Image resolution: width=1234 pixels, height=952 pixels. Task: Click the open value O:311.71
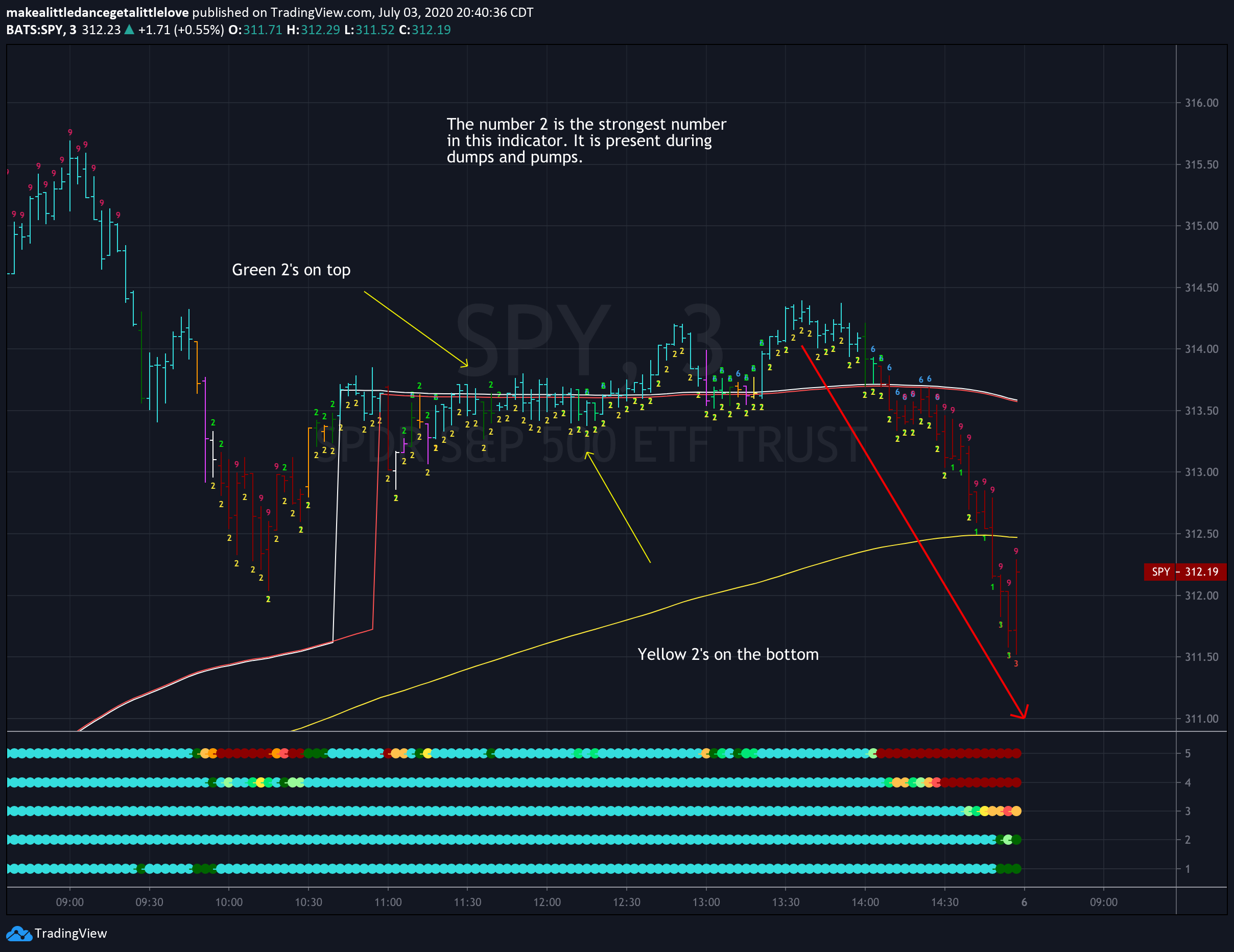255,30
